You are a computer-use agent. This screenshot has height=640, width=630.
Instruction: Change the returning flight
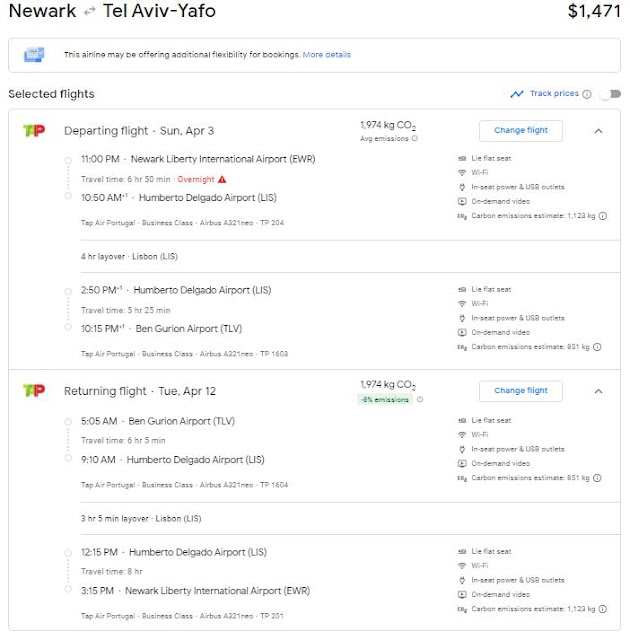520,391
